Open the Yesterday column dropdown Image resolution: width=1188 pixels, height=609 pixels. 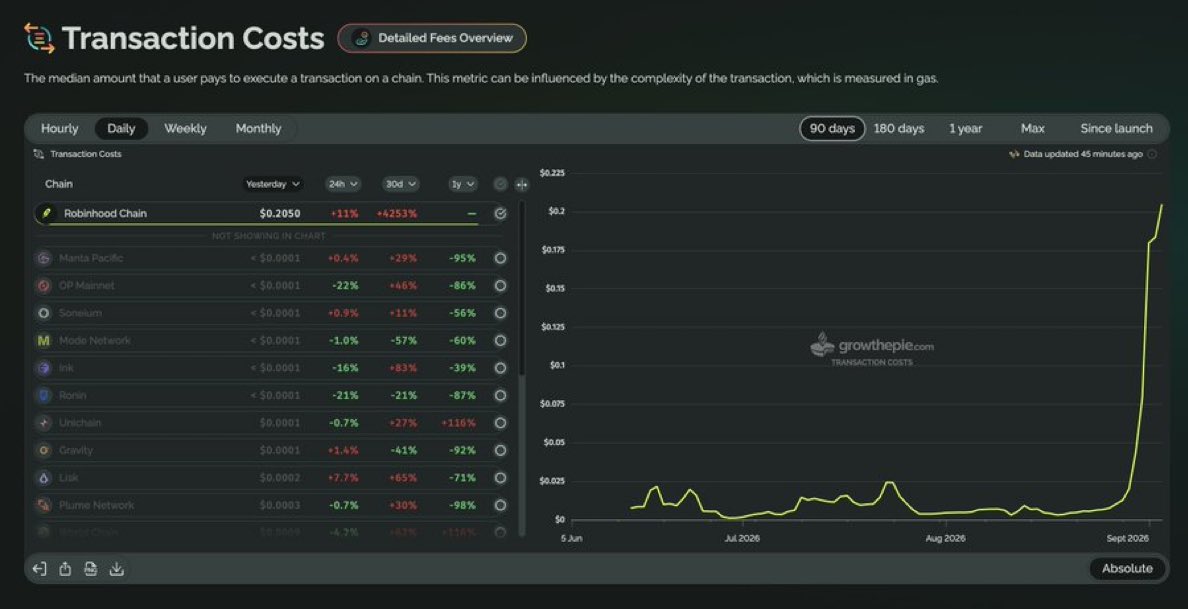(273, 184)
